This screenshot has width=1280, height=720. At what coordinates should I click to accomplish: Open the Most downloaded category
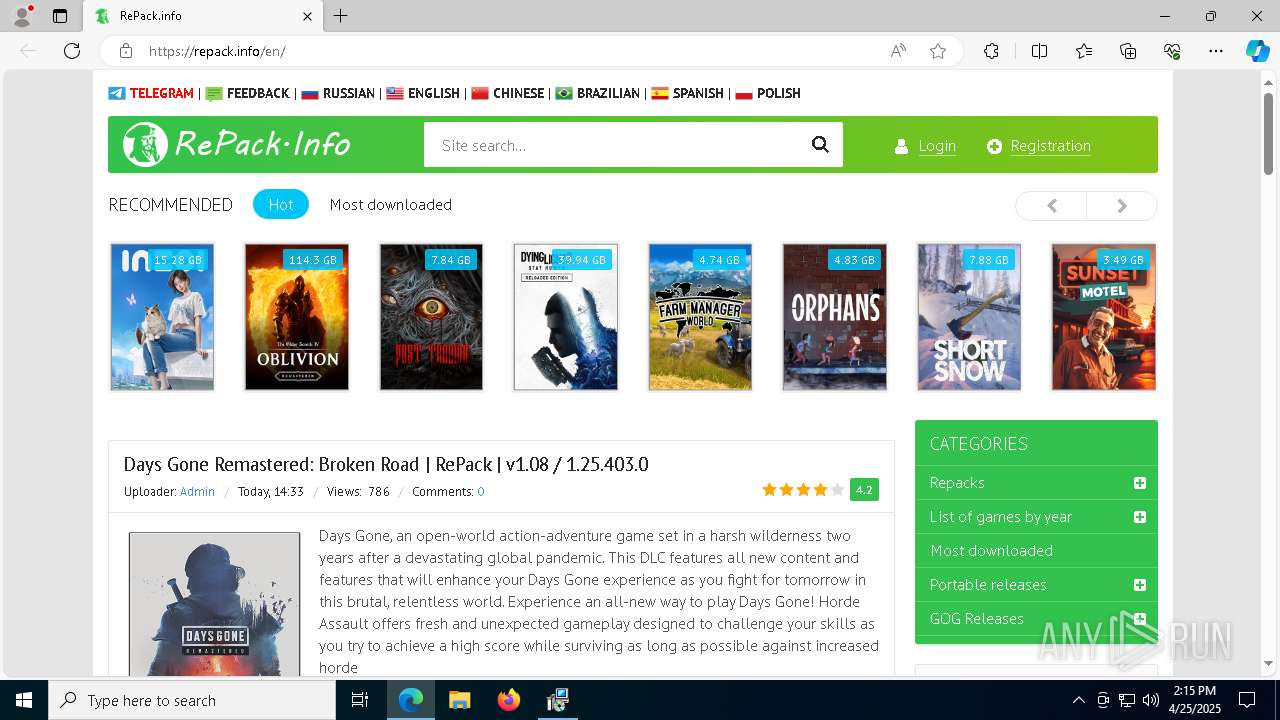point(991,551)
